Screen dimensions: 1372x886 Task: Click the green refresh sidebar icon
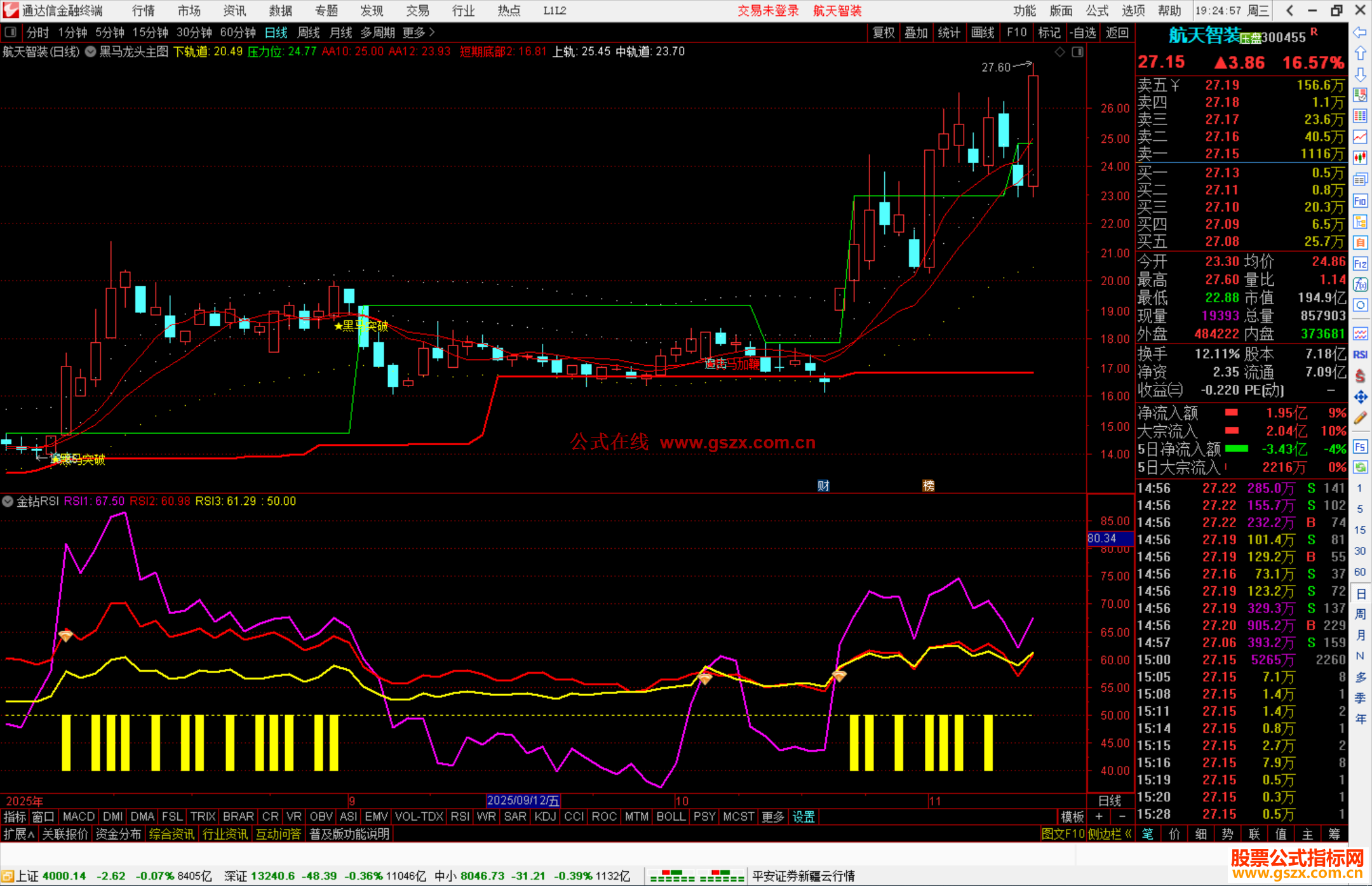[1360, 467]
